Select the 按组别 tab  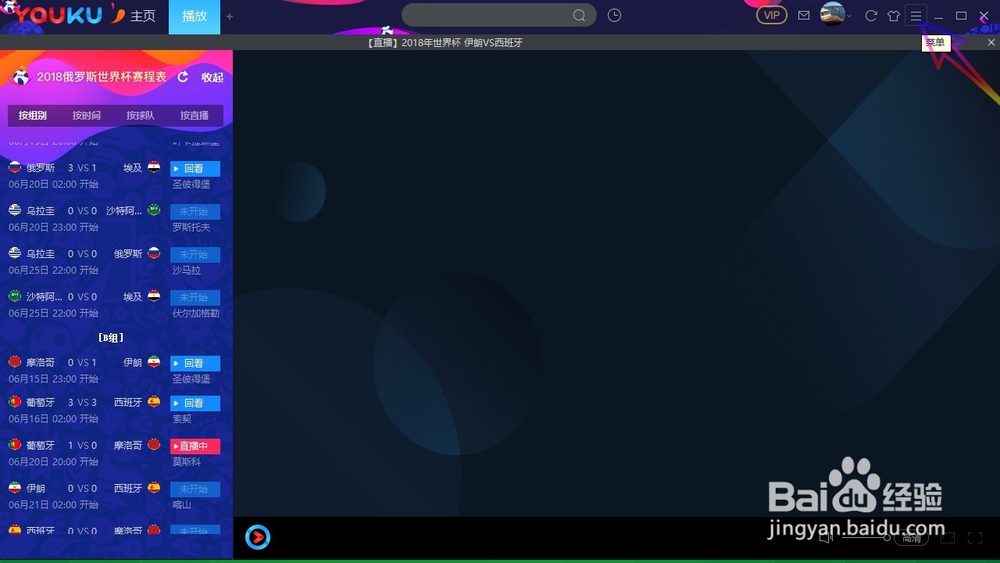pyautogui.click(x=33, y=115)
